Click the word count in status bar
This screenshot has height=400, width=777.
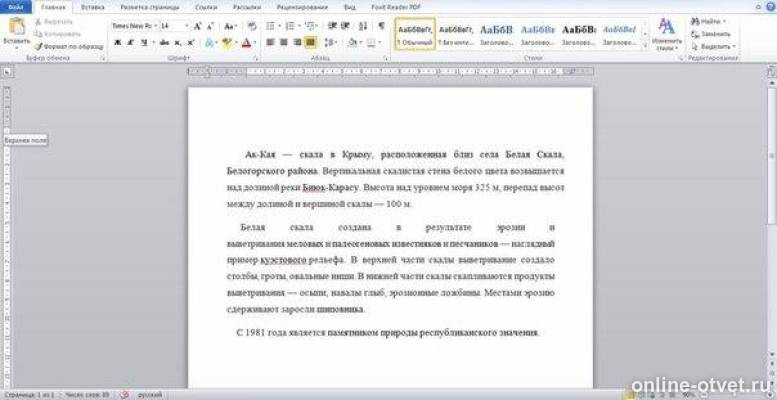click(87, 395)
